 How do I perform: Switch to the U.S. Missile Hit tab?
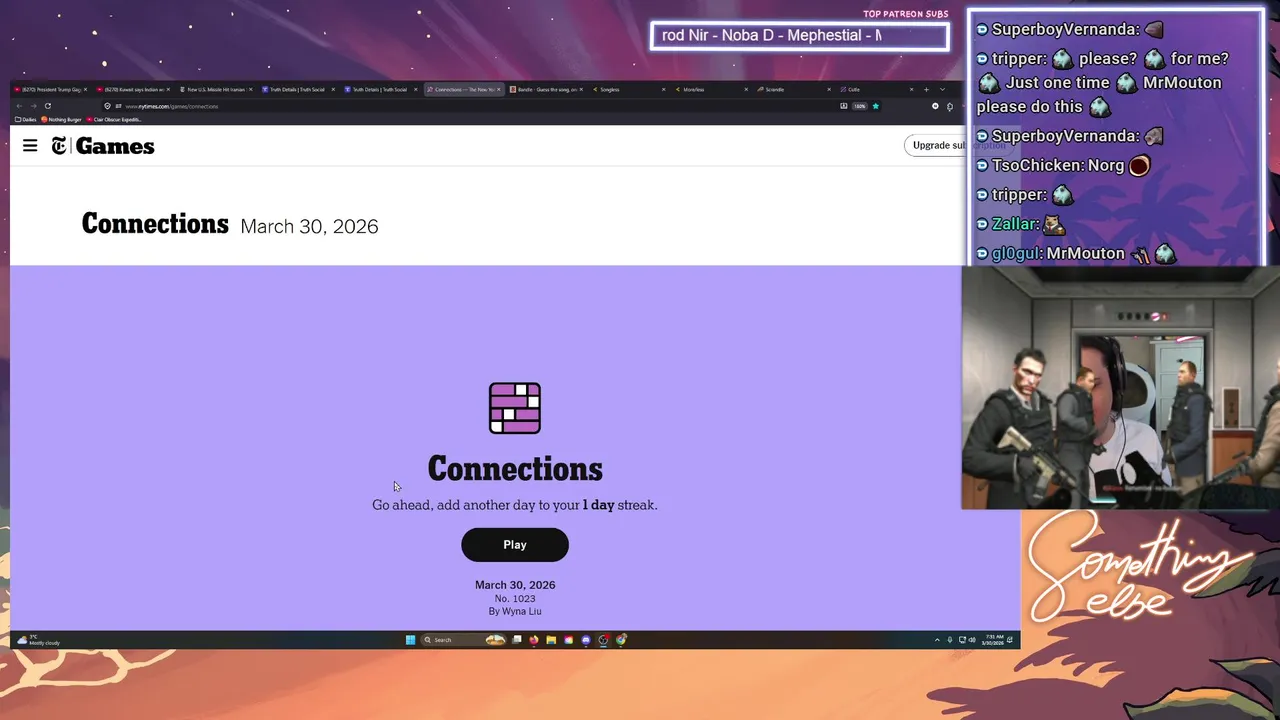[x=216, y=89]
